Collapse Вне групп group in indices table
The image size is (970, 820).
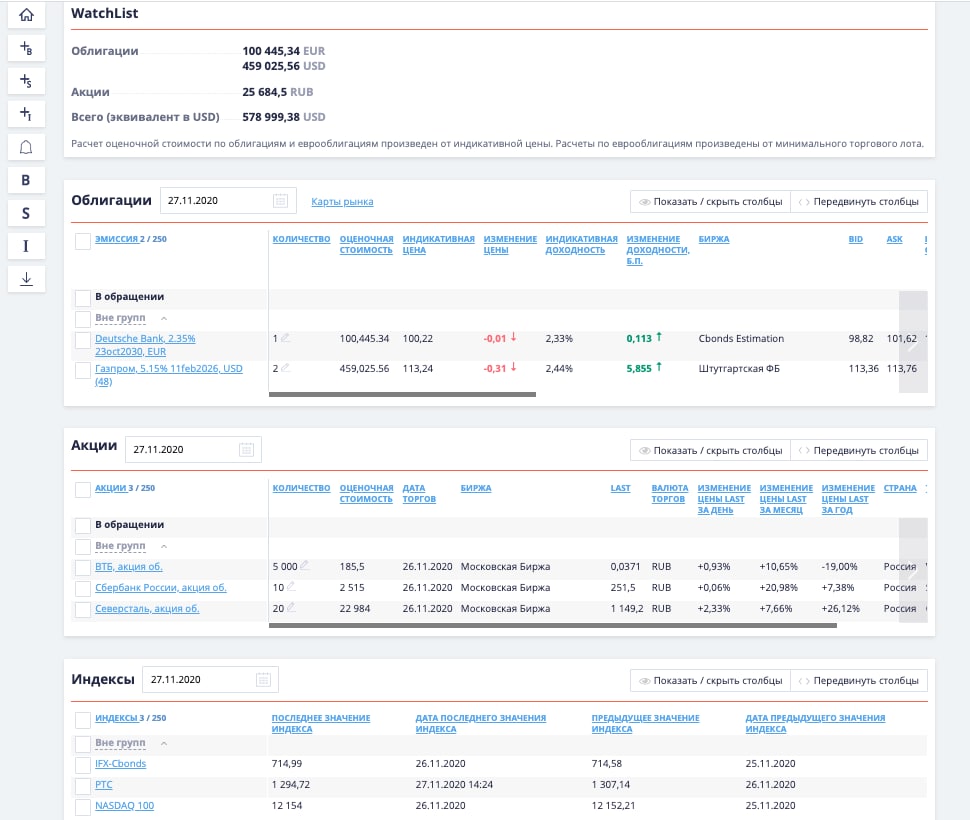pyautogui.click(x=164, y=743)
